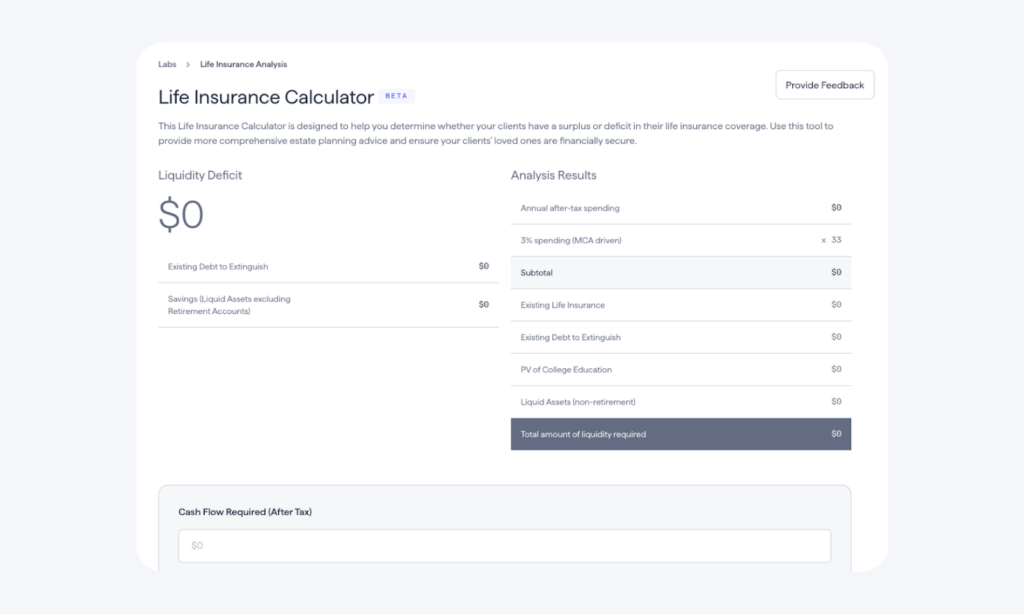Click the Existing Life Insurance row
1024x614 pixels.
[x=680, y=305]
